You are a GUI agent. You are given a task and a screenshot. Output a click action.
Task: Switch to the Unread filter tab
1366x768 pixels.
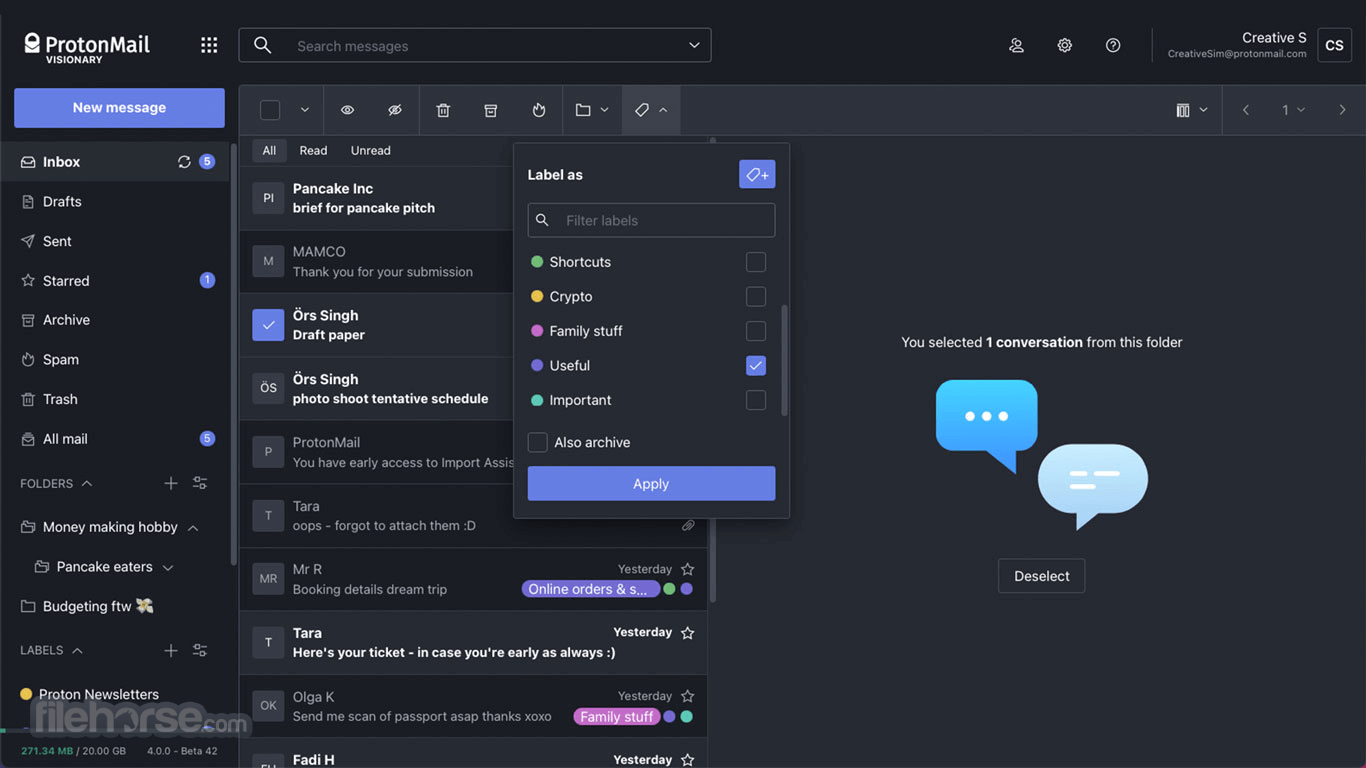[370, 150]
